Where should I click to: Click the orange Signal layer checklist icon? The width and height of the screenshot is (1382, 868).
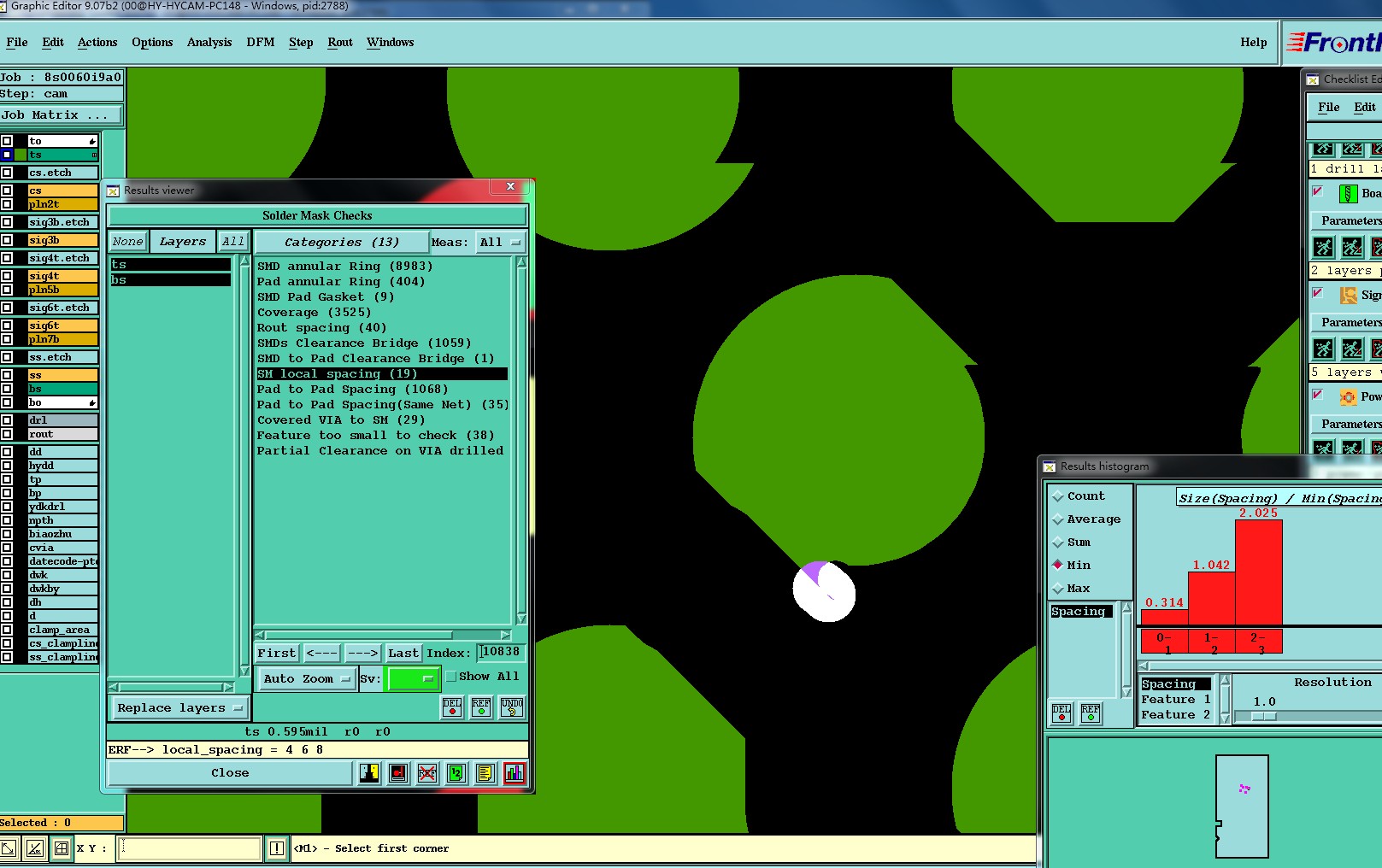click(x=1349, y=296)
